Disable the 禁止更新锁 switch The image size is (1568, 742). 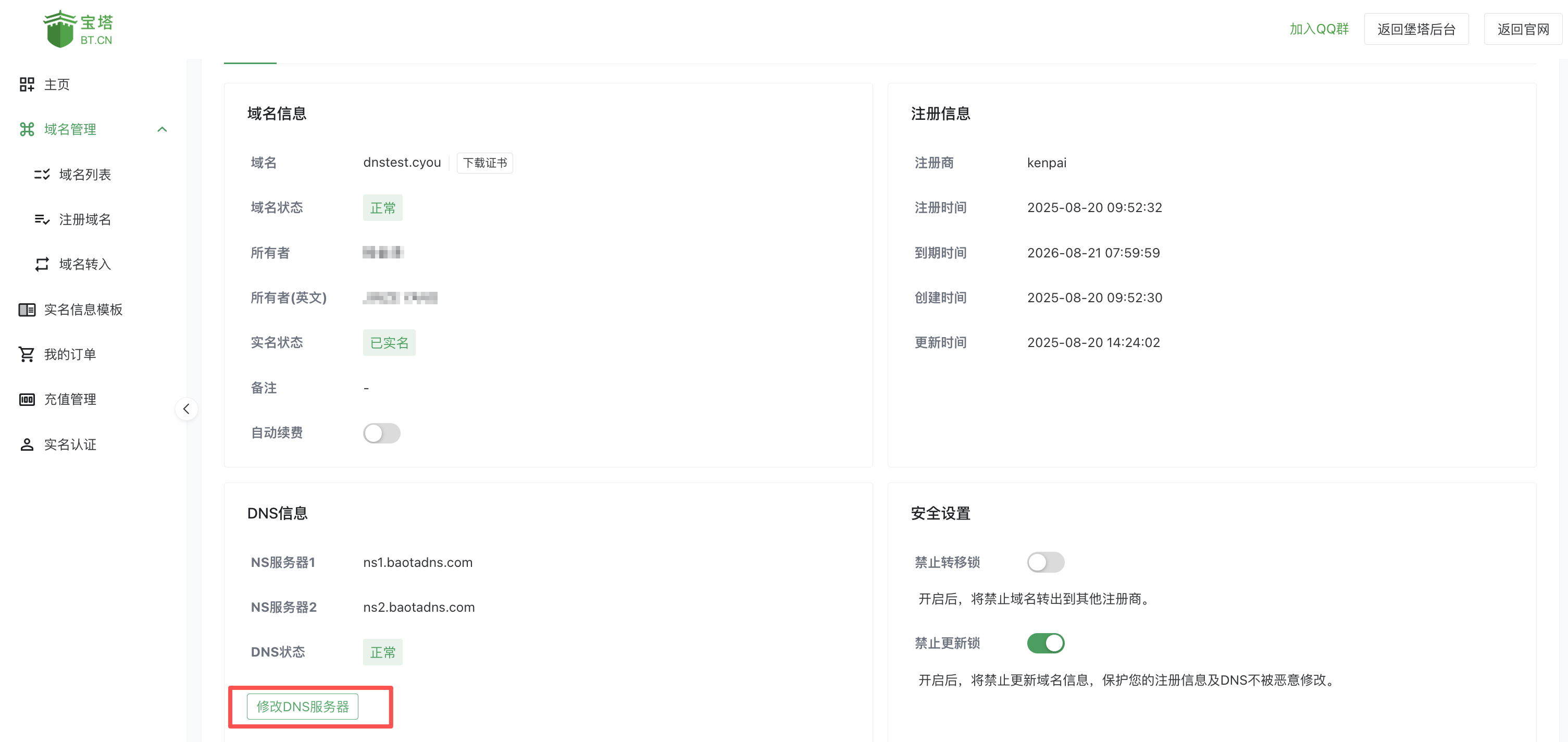point(1045,643)
